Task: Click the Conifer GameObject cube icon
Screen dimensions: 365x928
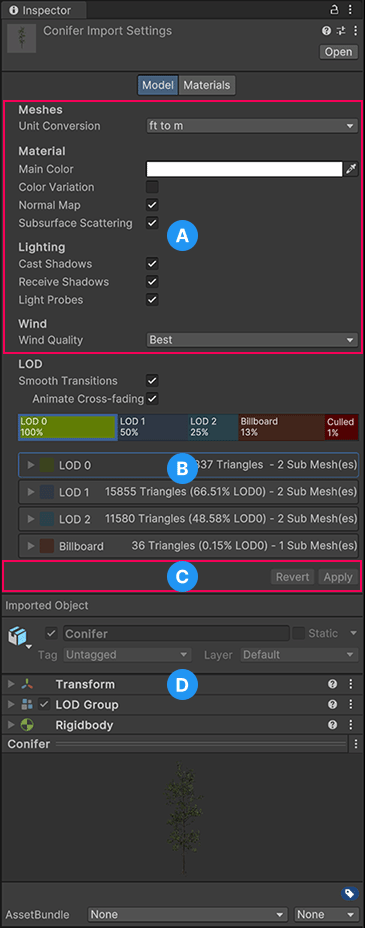Action: click(x=17, y=637)
